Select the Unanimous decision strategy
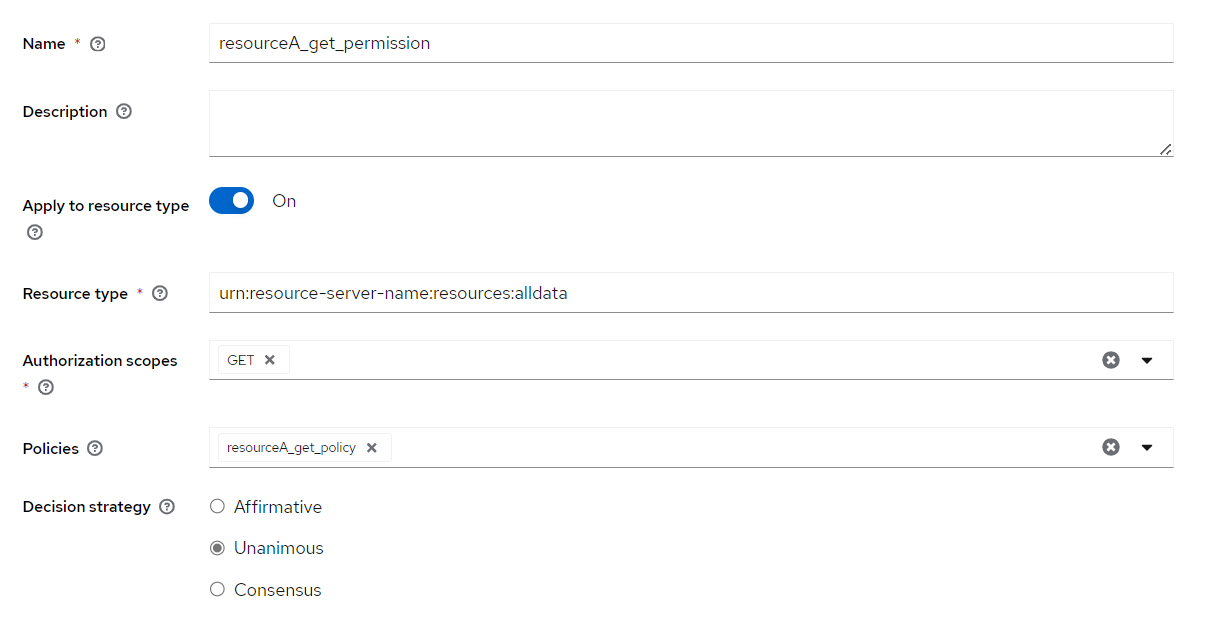This screenshot has height=618, width=1226. (x=217, y=547)
